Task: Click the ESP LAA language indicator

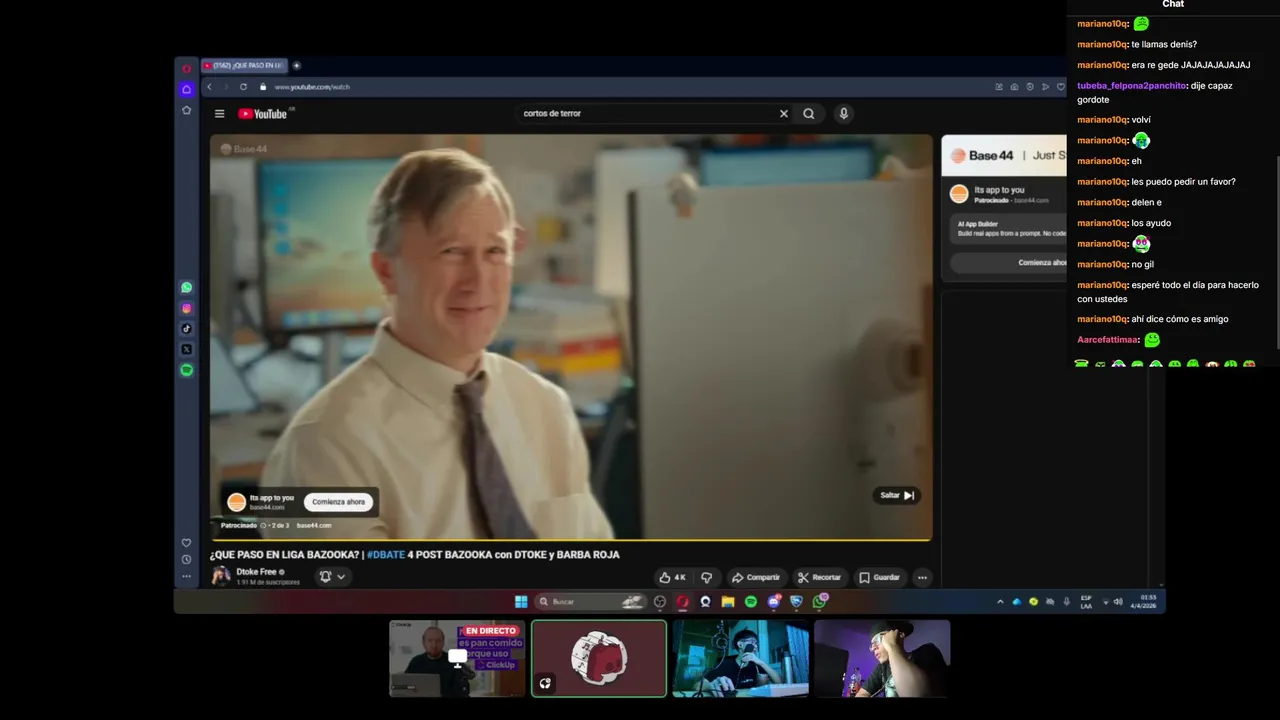Action: (x=1086, y=602)
